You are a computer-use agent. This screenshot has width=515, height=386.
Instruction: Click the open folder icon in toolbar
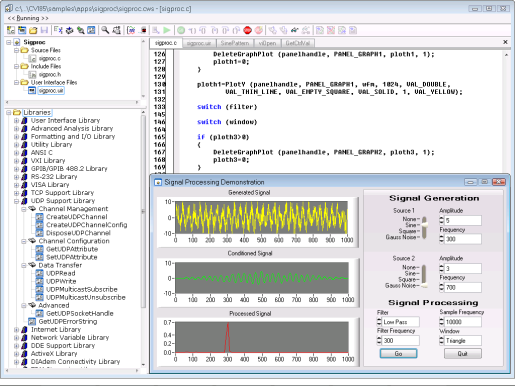(33, 30)
